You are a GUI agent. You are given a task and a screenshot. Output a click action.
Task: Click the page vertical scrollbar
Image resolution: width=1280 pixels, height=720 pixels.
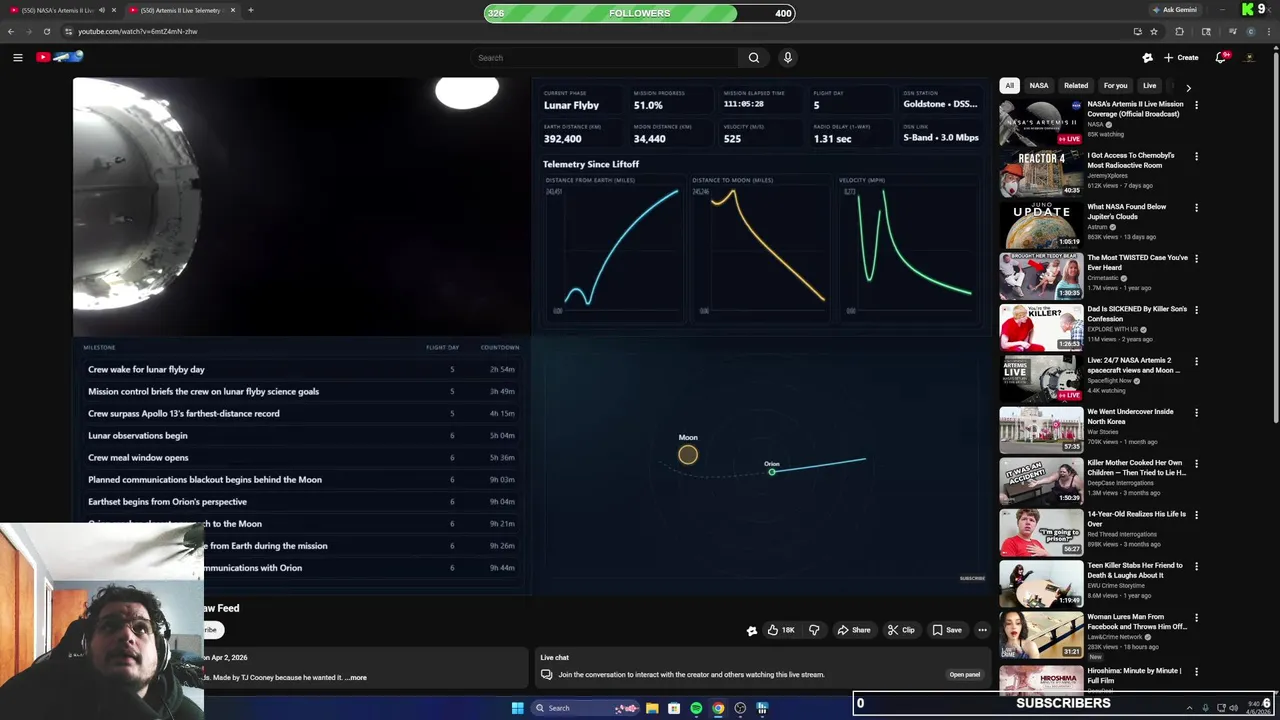(x=1276, y=240)
